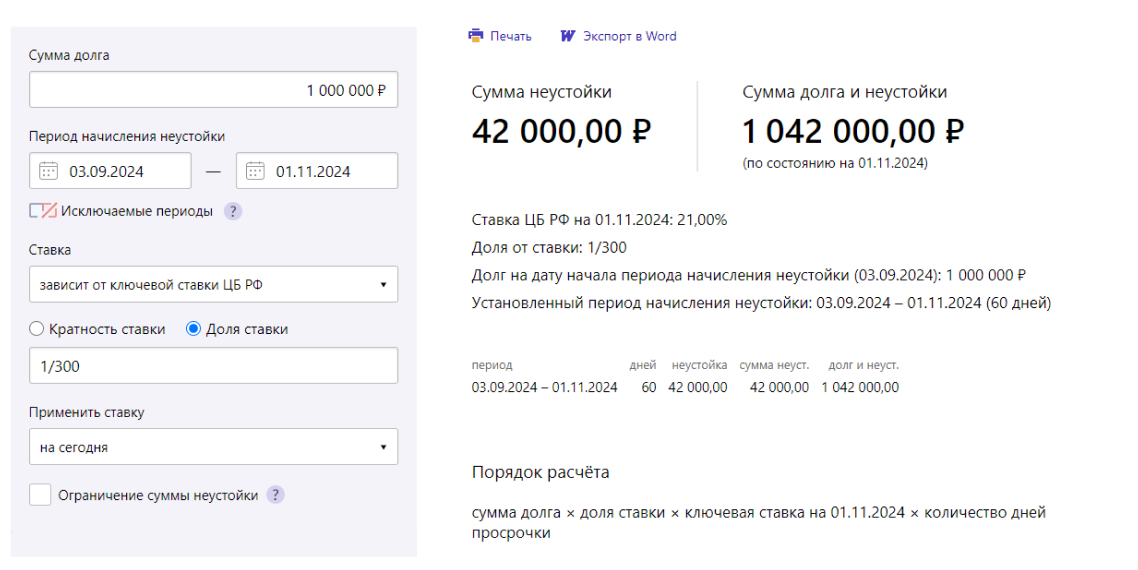Click help icon beside Ограничение суммы неустойки

click(275, 495)
